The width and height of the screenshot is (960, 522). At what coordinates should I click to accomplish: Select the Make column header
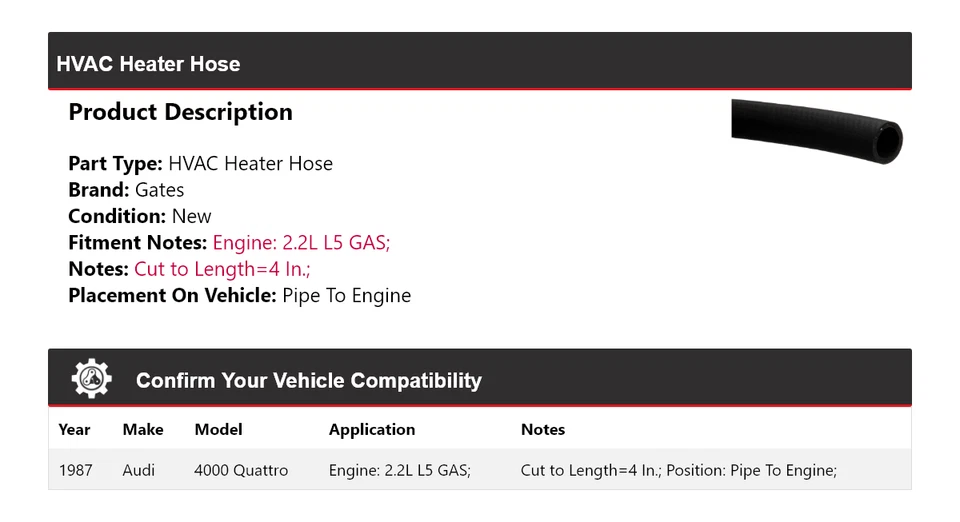click(143, 430)
